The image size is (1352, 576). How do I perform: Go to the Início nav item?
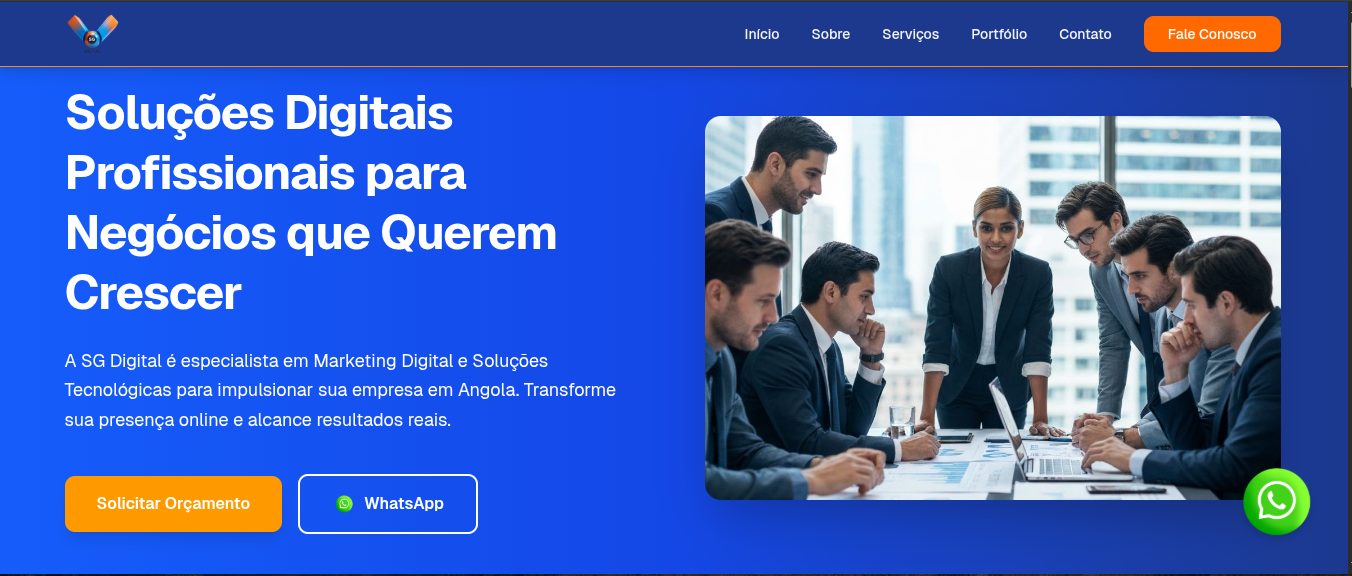[x=762, y=34]
